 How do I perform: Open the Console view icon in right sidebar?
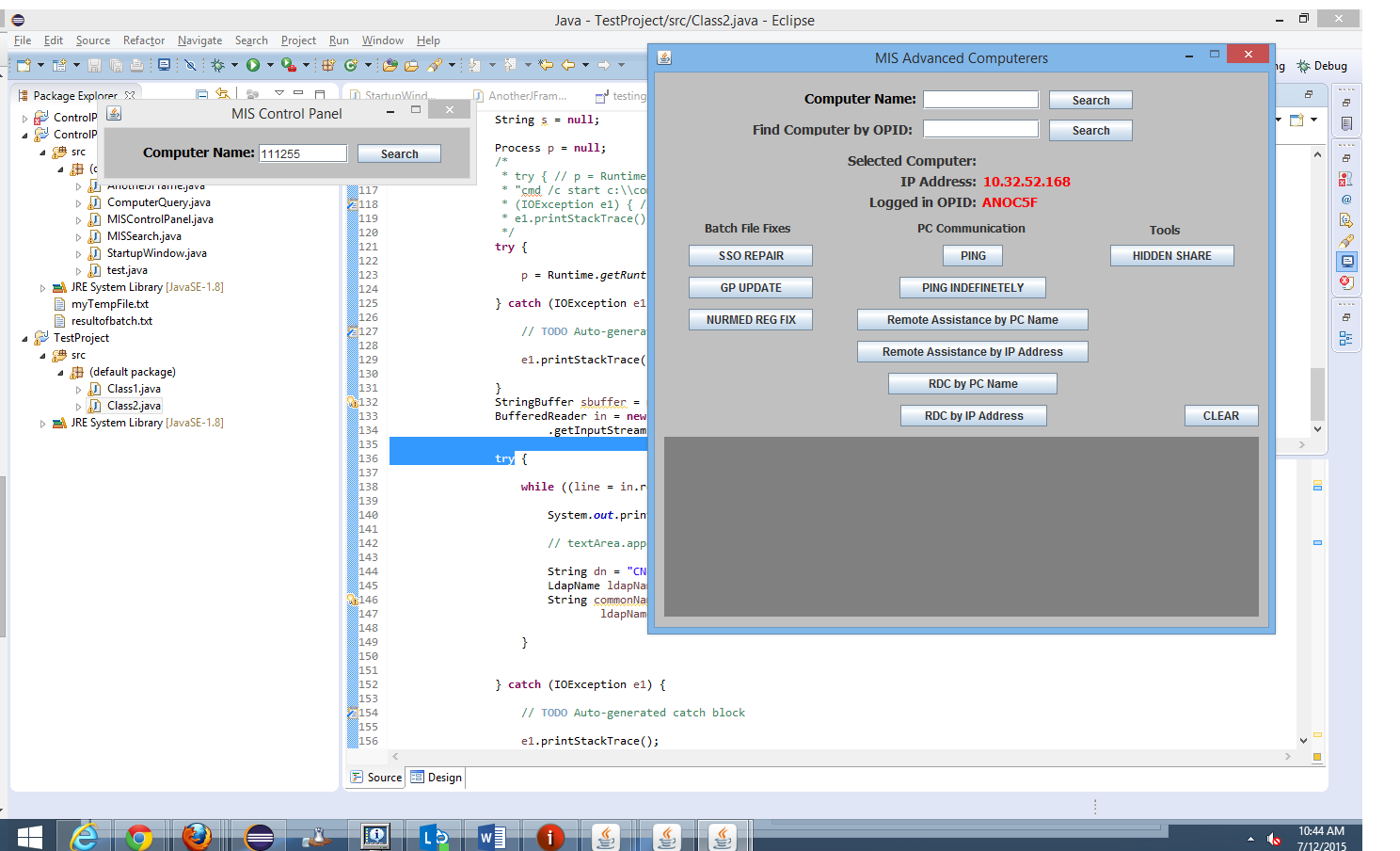pos(1347,262)
